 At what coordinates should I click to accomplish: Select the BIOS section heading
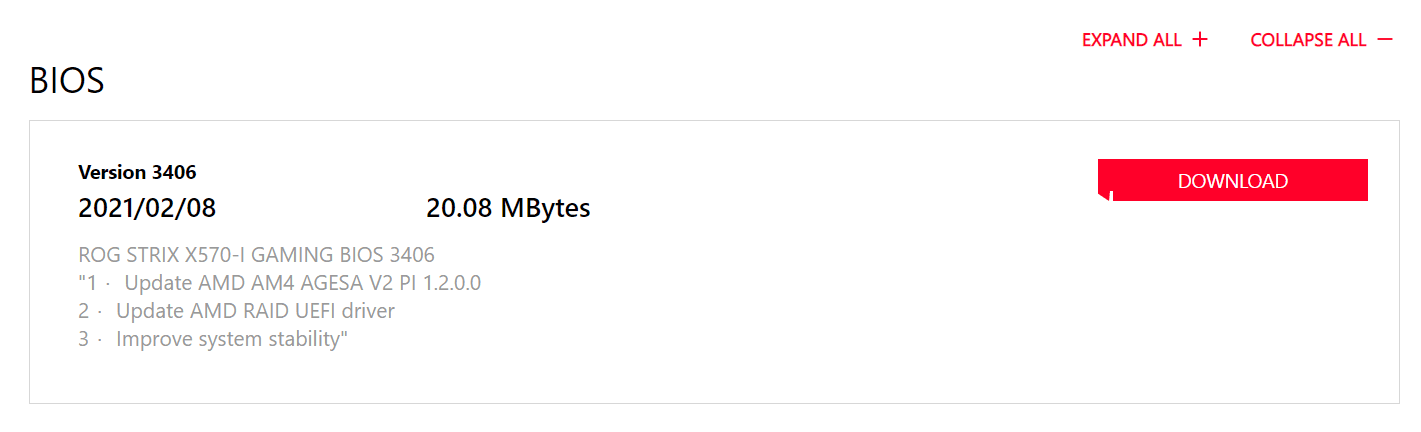[x=67, y=81]
